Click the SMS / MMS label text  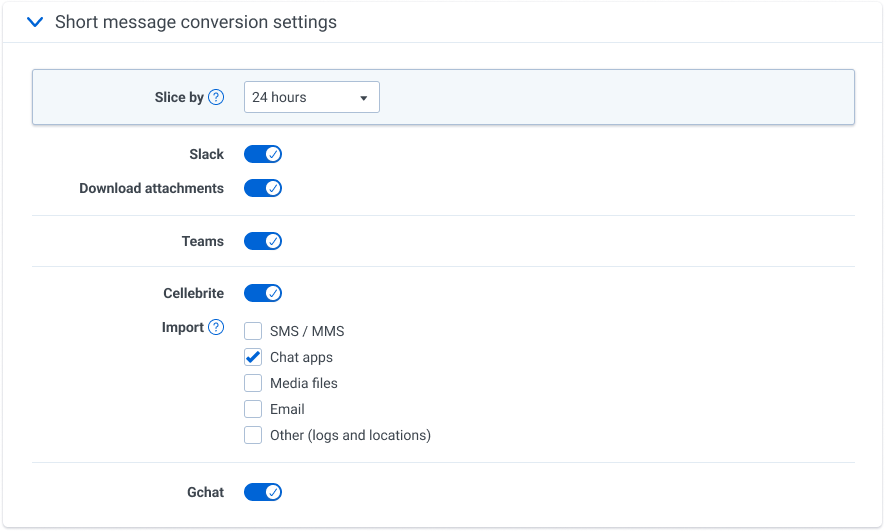point(307,331)
